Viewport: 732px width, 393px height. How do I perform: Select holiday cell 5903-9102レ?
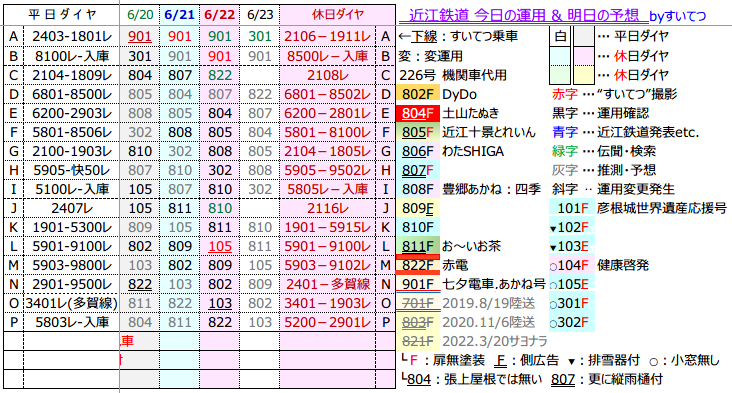(x=328, y=266)
